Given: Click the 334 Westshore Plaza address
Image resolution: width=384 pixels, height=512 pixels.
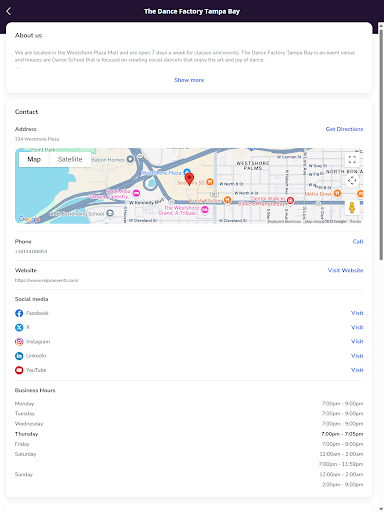Looking at the screenshot, I should [x=37, y=139].
